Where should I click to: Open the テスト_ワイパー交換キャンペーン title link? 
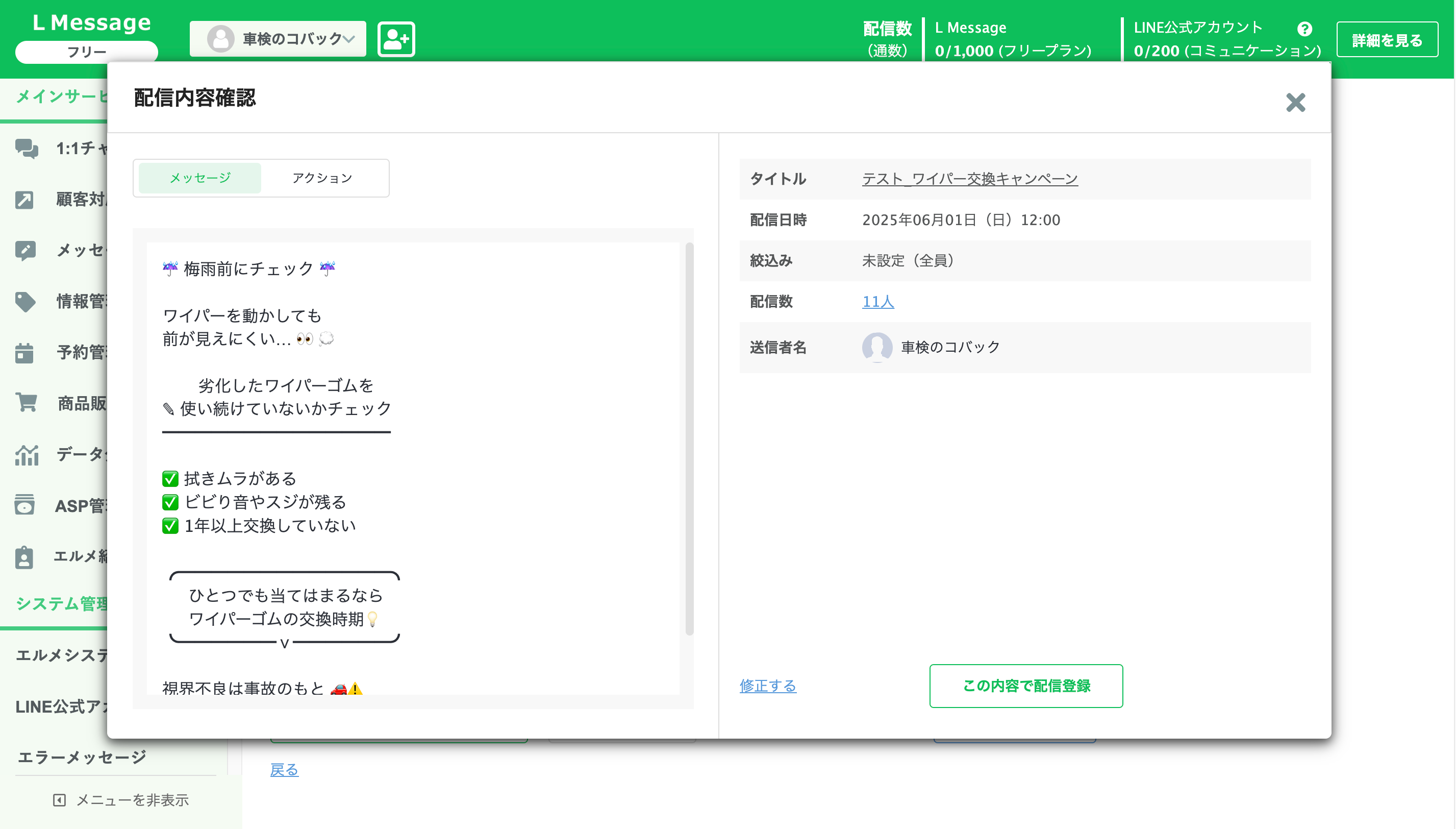pyautogui.click(x=969, y=179)
